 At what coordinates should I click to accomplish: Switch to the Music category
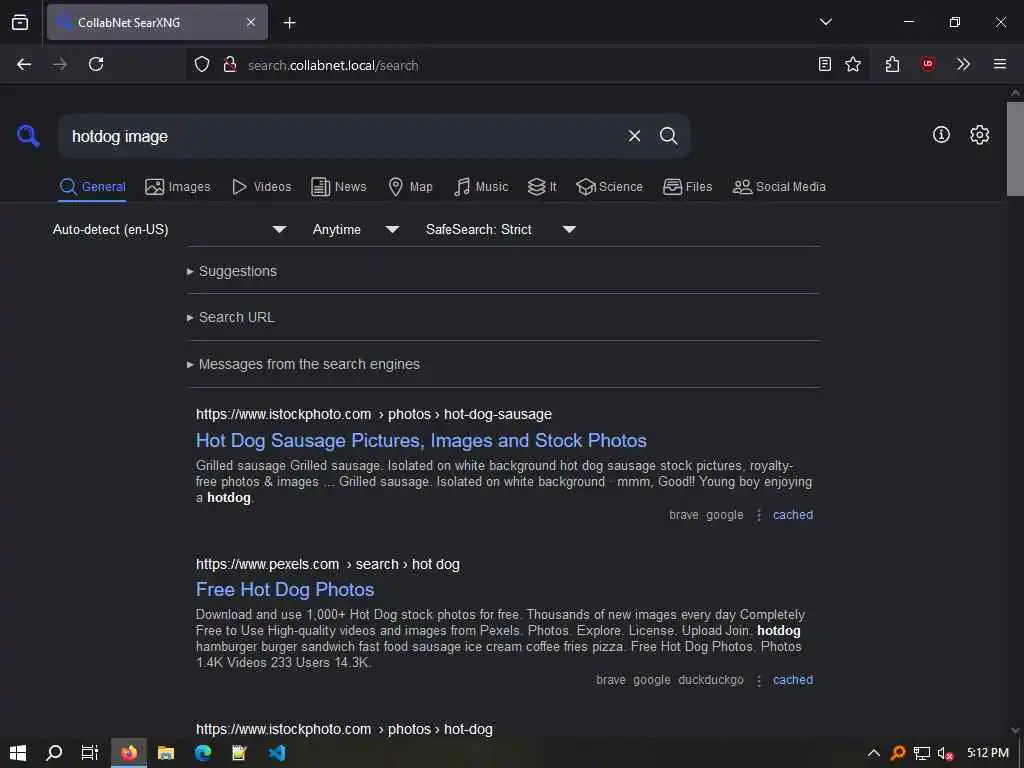coord(481,187)
